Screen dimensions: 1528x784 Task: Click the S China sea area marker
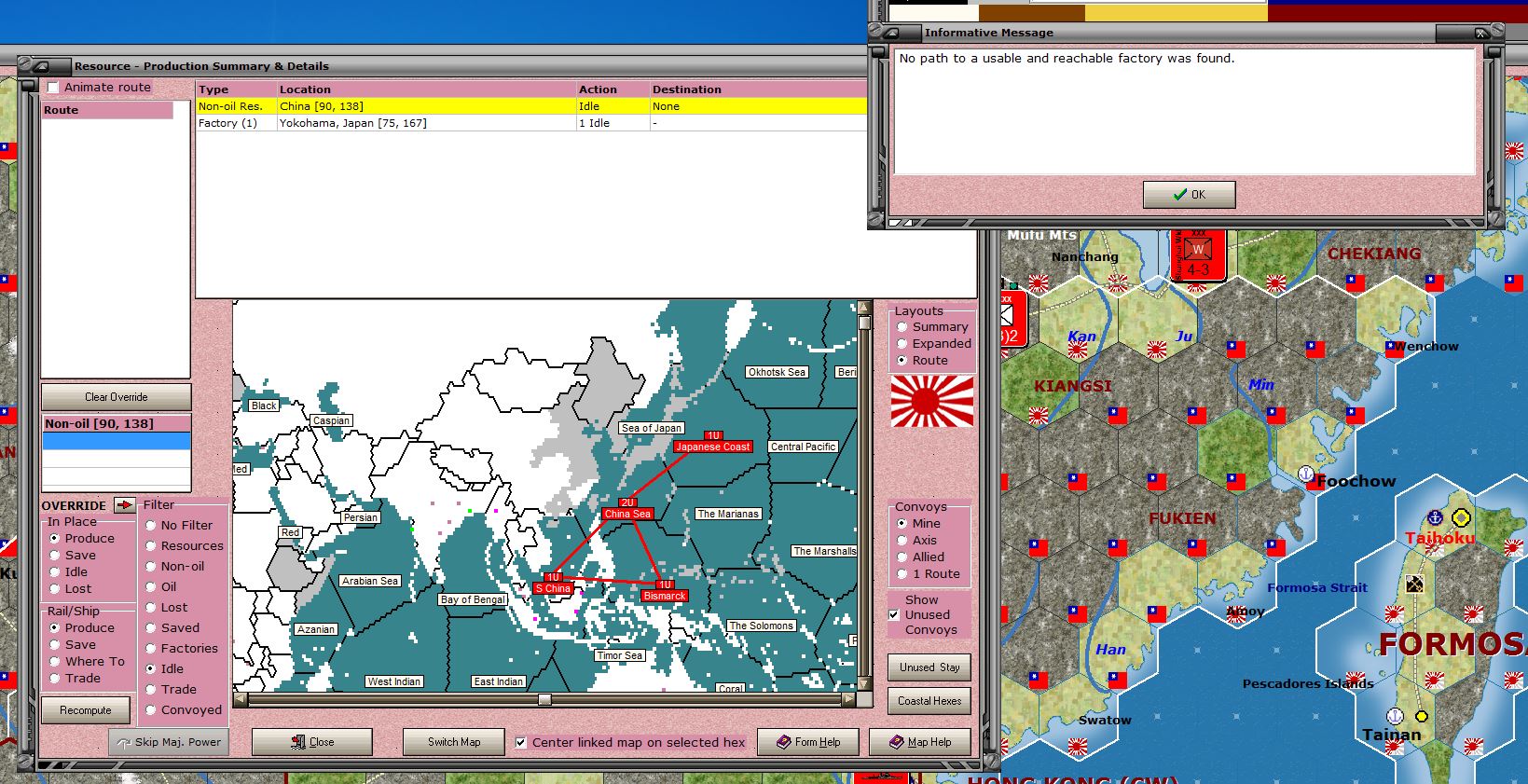tap(553, 588)
